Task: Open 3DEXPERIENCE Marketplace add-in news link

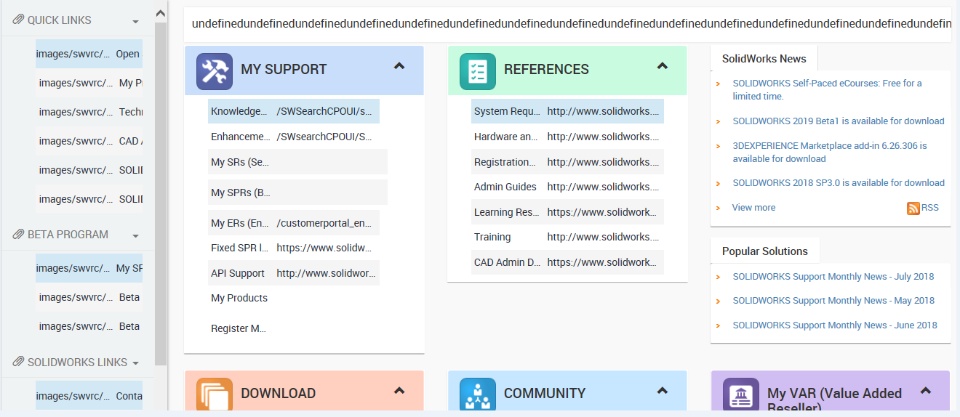Action: click(830, 152)
